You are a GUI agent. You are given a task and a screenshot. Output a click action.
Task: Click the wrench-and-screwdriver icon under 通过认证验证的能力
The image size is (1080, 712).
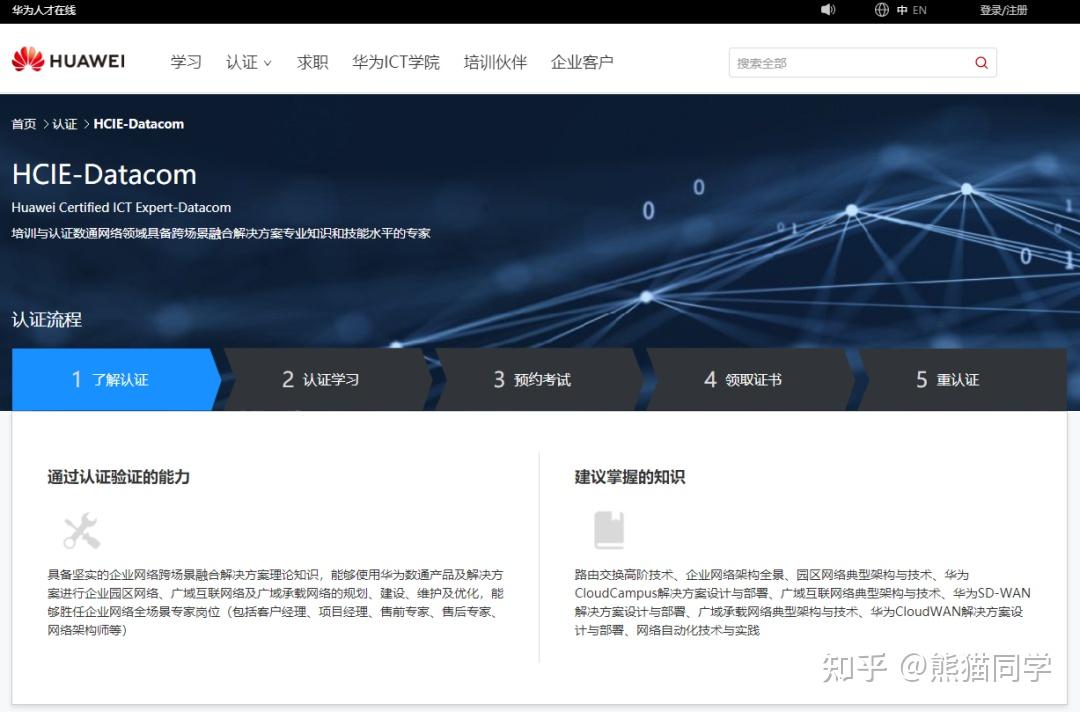click(x=81, y=530)
